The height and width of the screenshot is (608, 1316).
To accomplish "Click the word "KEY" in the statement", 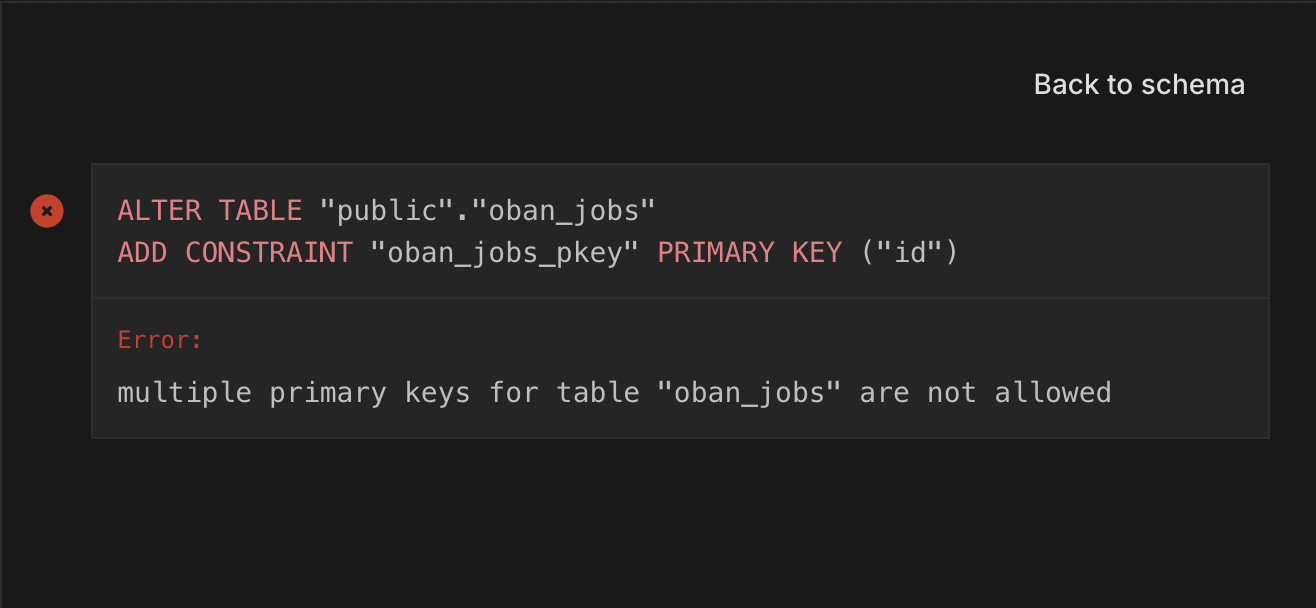I will pos(817,253).
